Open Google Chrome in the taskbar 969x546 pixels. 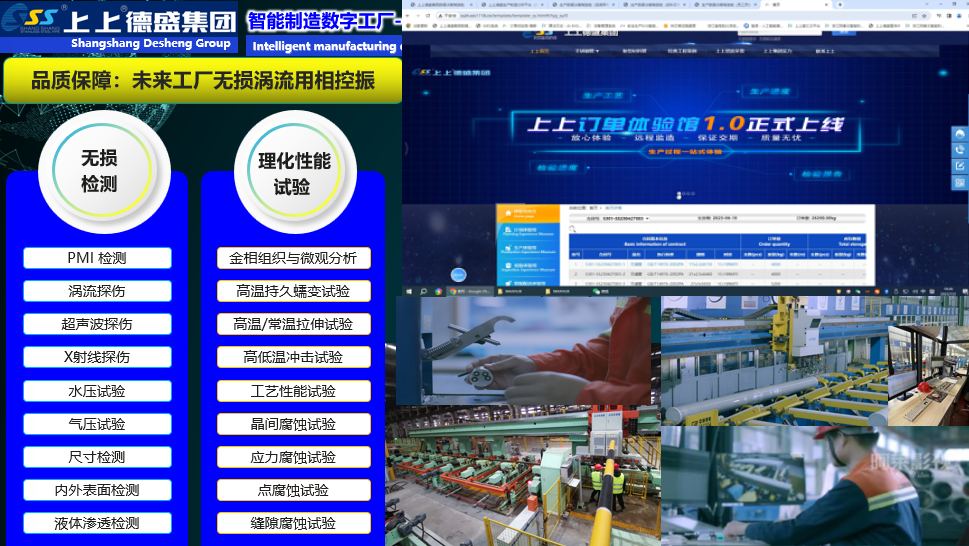469,291
